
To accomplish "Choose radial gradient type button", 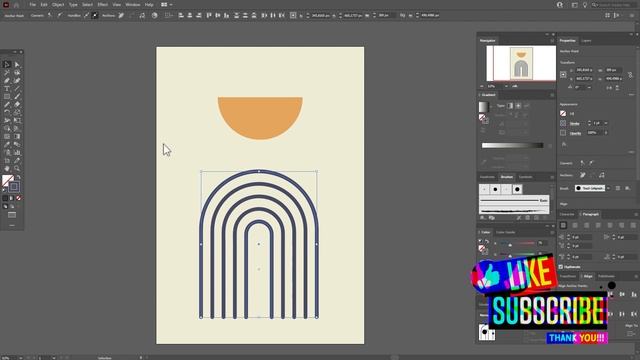I will pos(518,106).
